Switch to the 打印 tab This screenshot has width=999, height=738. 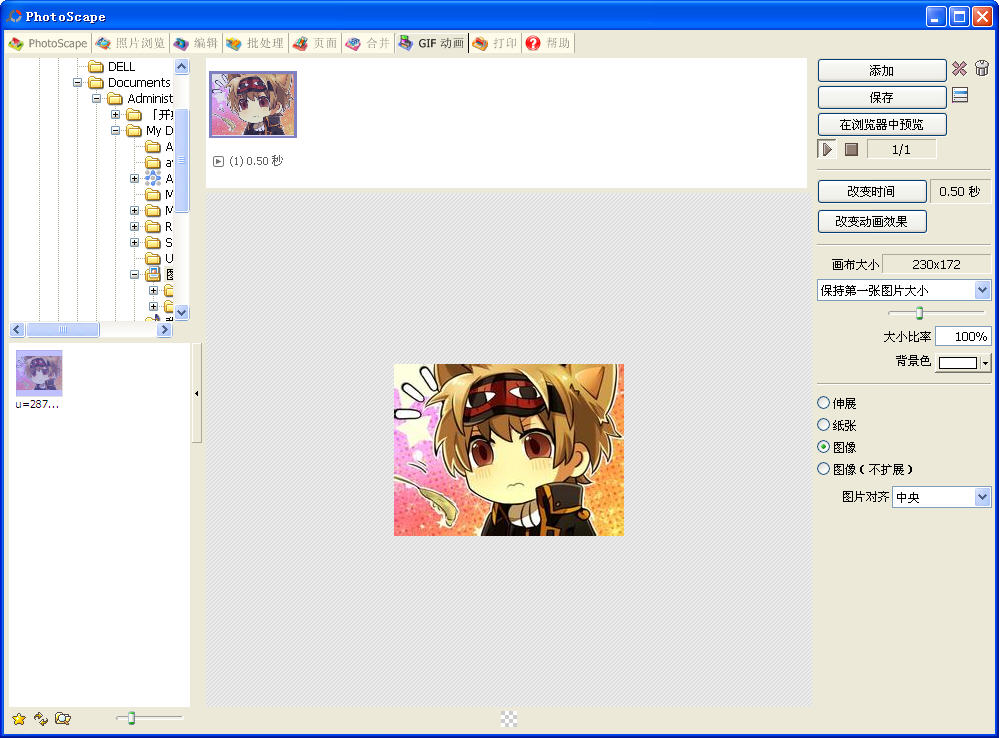(495, 43)
